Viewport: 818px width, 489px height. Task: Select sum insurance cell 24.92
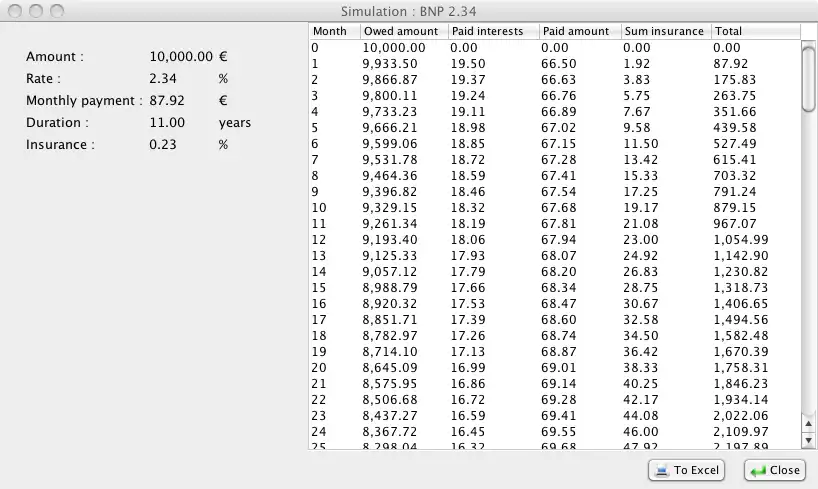click(641, 256)
